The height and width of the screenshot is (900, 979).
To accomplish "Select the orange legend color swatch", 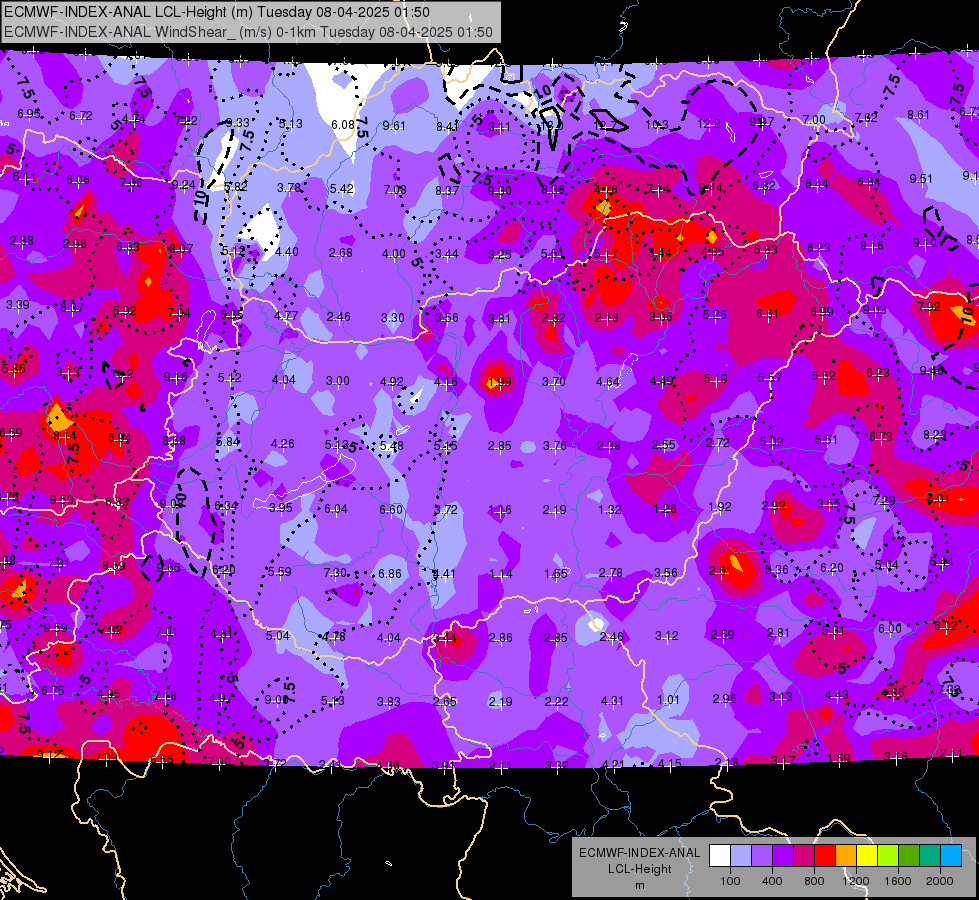I will (846, 855).
